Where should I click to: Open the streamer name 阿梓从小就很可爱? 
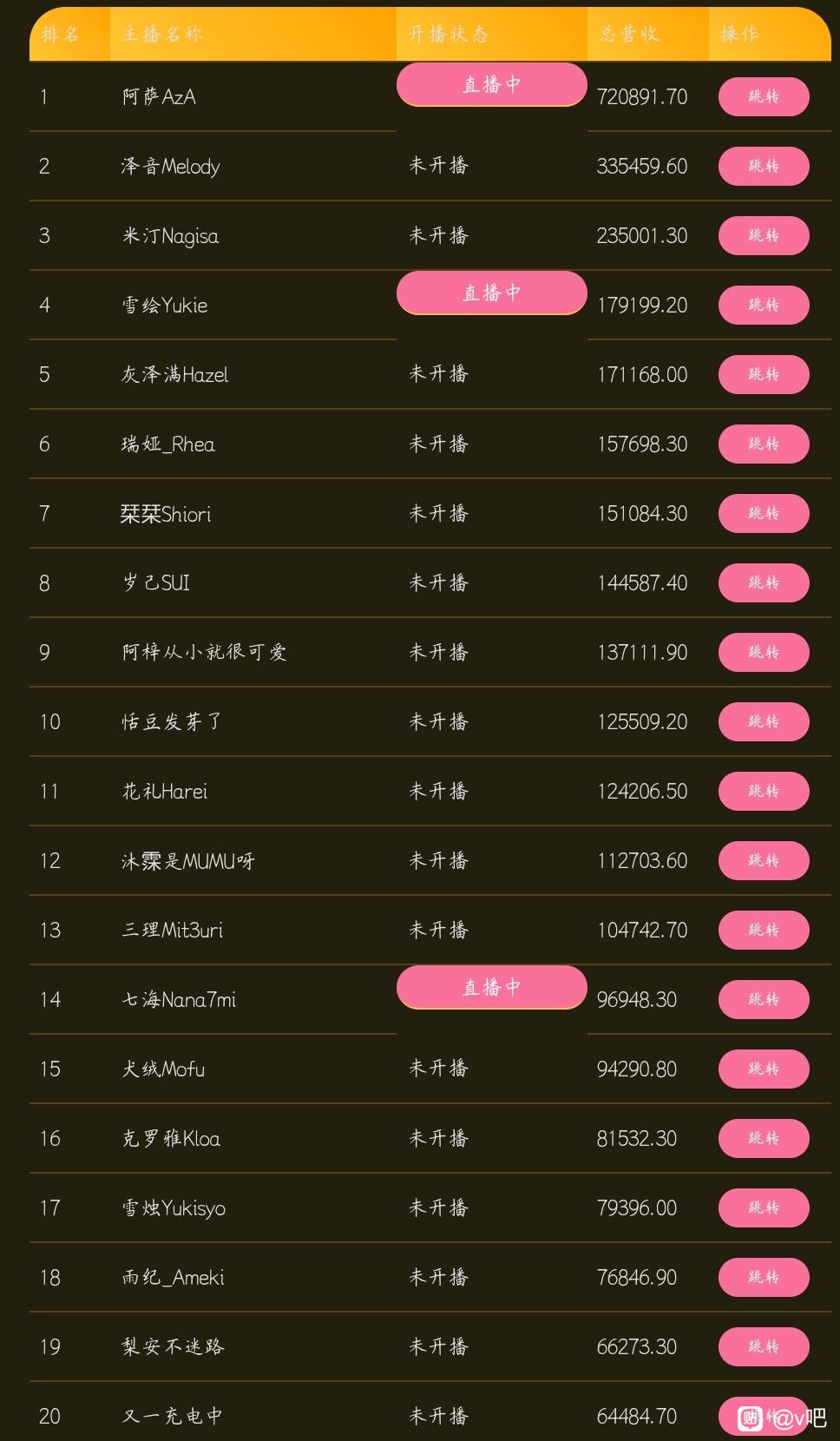click(204, 652)
